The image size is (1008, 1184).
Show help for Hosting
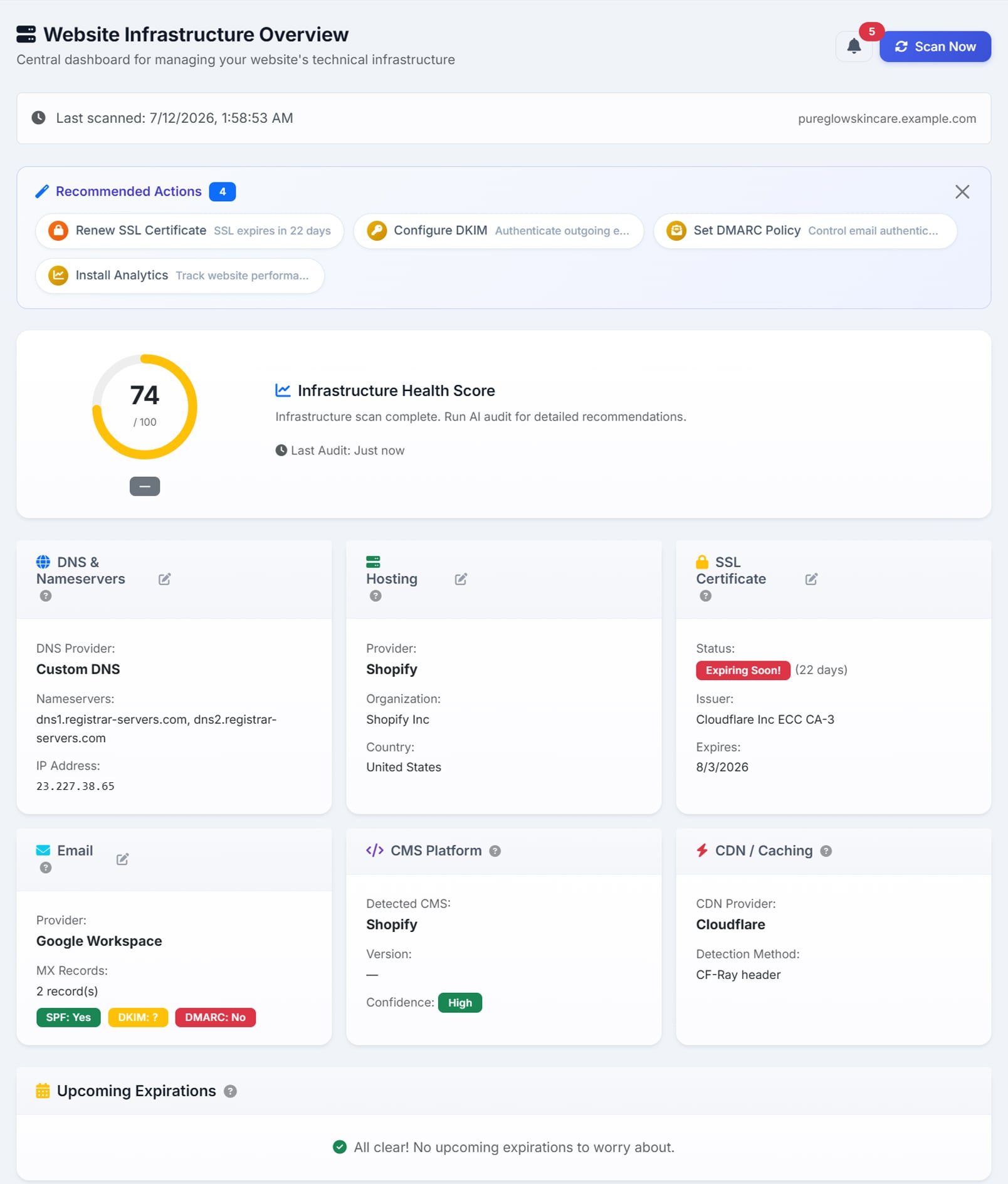pos(375,596)
